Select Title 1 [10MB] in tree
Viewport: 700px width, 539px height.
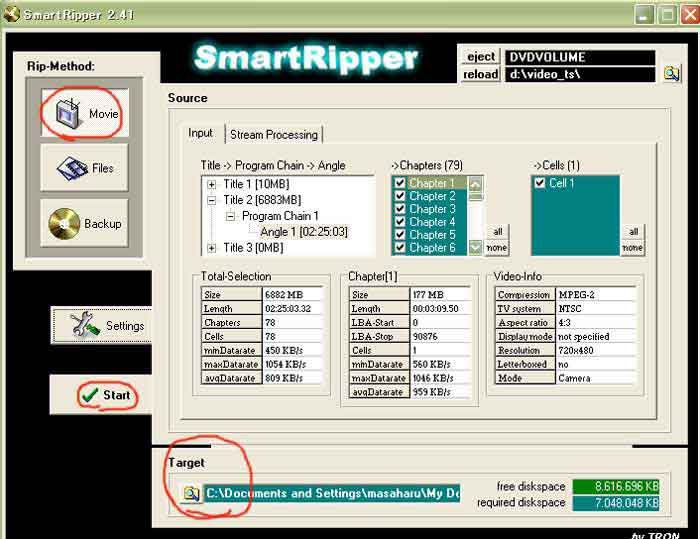tap(256, 184)
